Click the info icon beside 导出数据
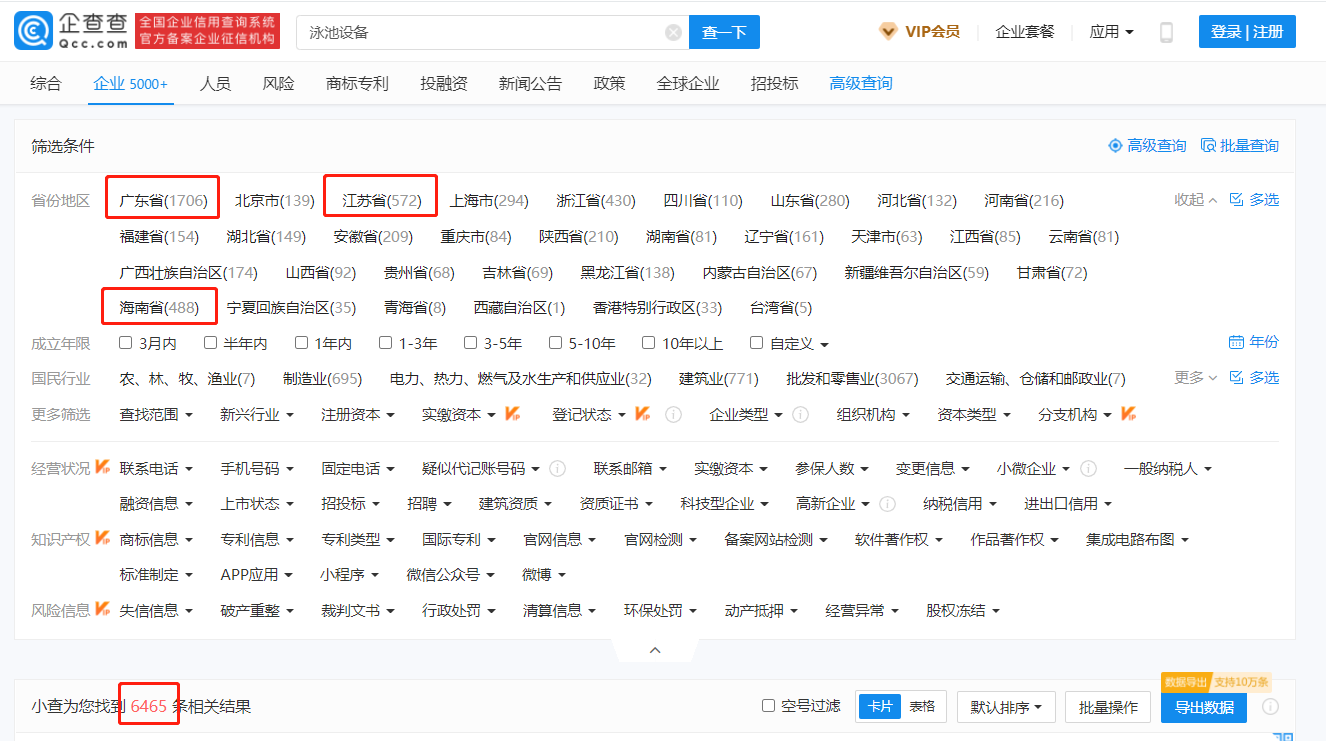Screen dimensions: 1326x741 1270,707
